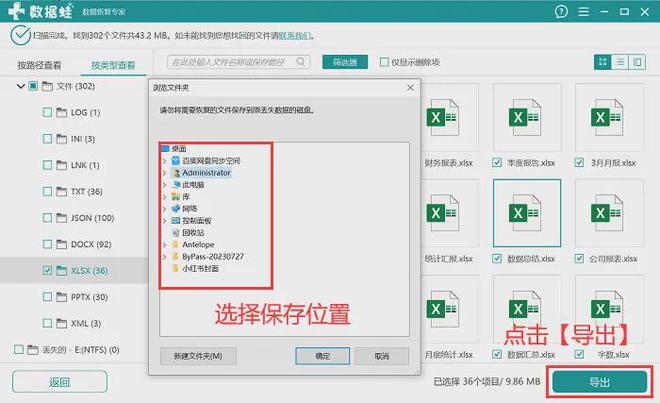The height and width of the screenshot is (403, 660).
Task: Open the help question mark icon
Action: pyautogui.click(x=561, y=11)
